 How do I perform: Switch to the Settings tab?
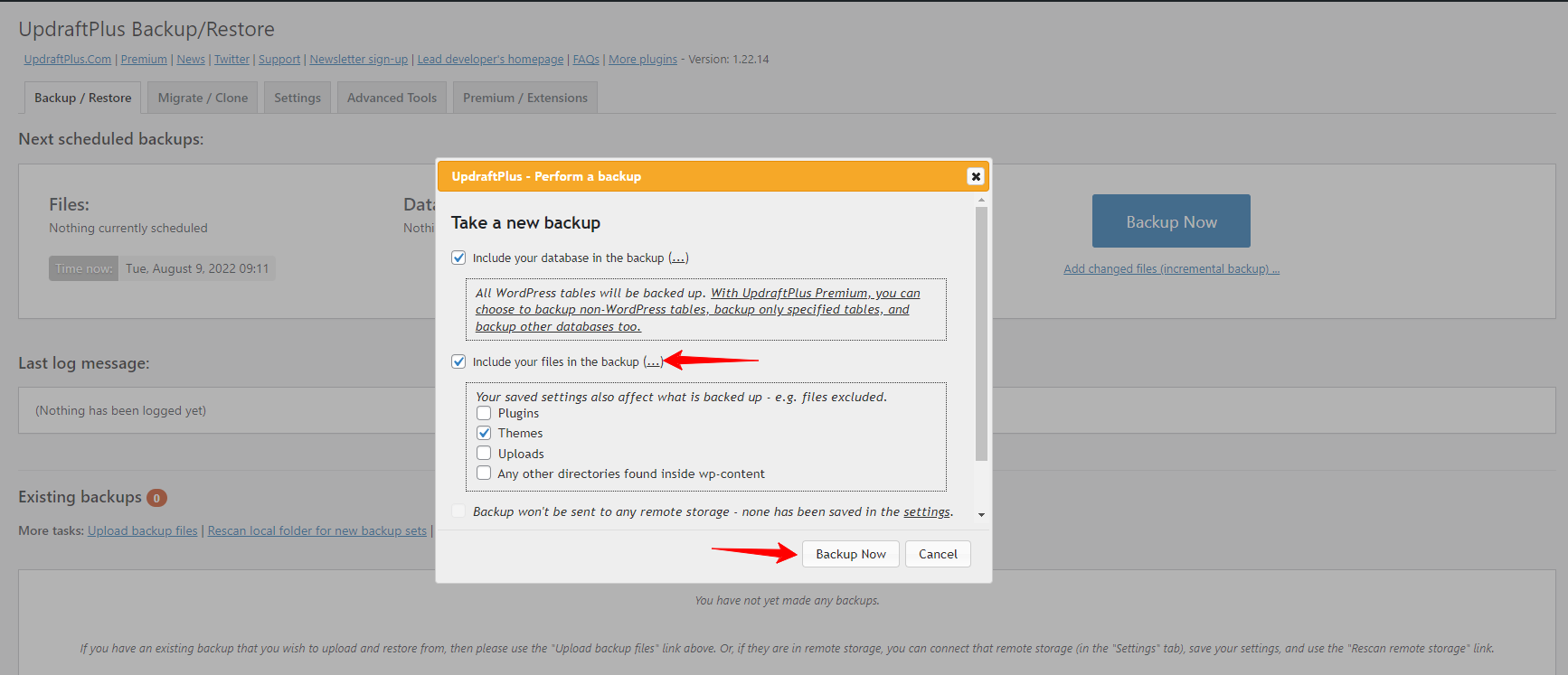[x=298, y=98]
